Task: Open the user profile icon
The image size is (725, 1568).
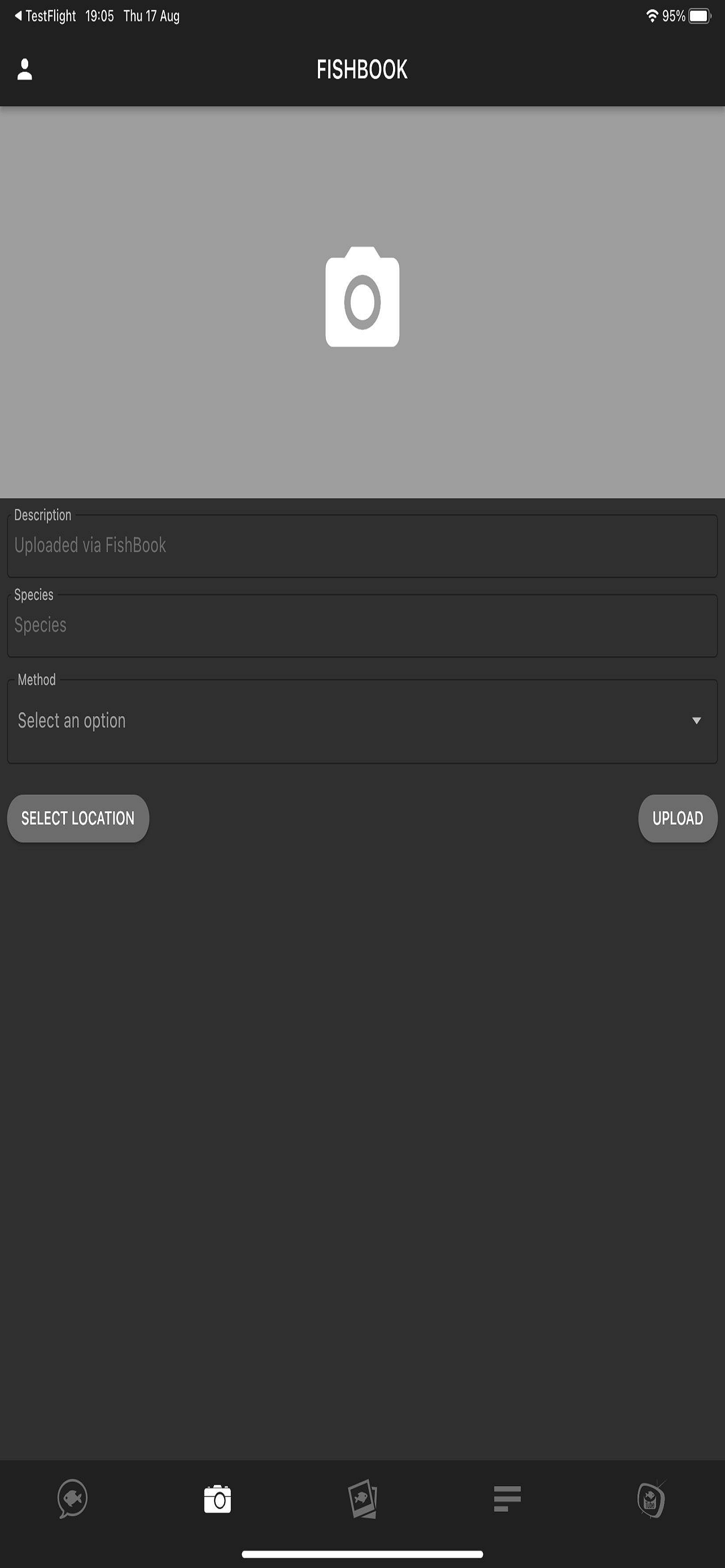Action: pyautogui.click(x=24, y=69)
